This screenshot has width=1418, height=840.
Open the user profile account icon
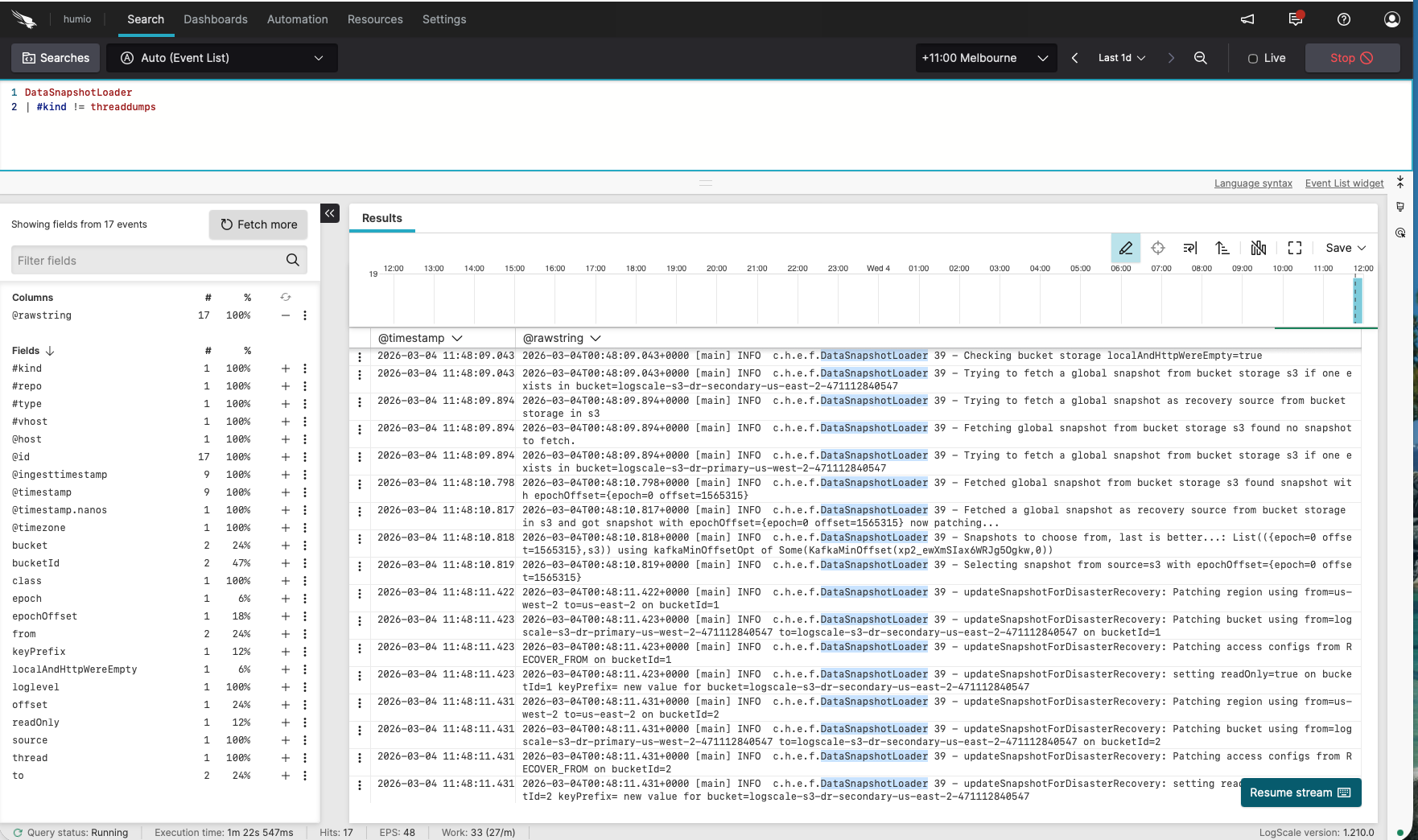coord(1391,19)
